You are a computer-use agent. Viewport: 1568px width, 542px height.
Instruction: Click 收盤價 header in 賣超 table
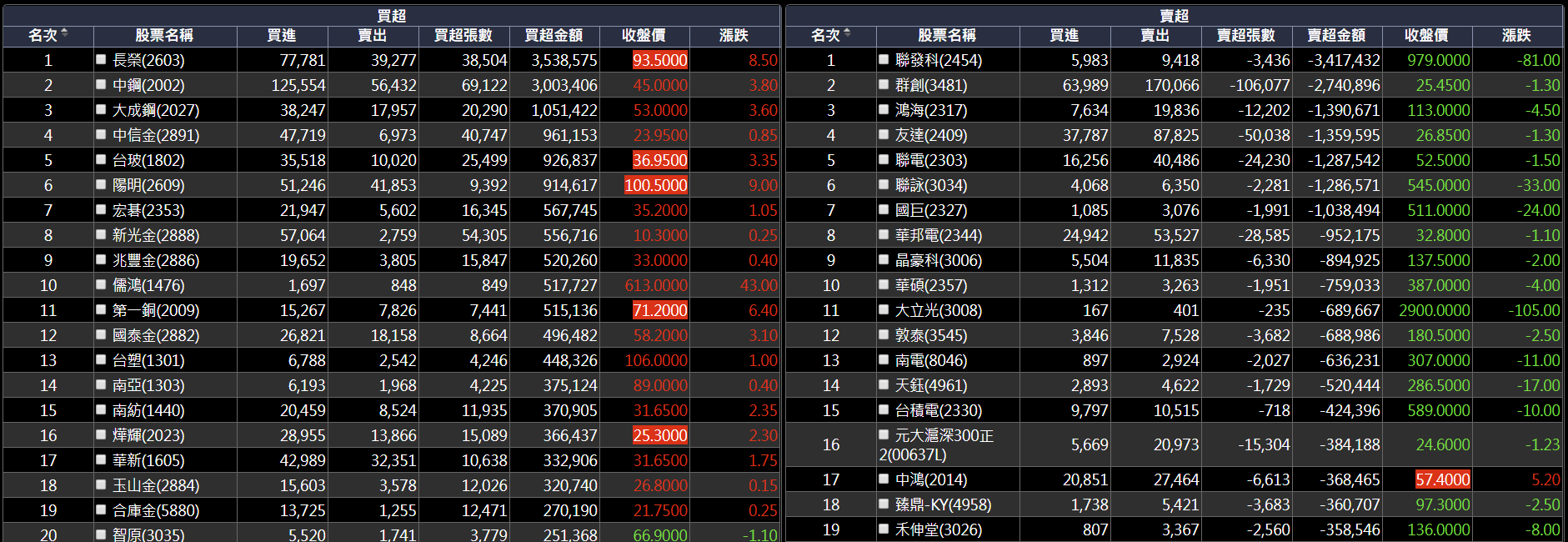[x=1426, y=35]
